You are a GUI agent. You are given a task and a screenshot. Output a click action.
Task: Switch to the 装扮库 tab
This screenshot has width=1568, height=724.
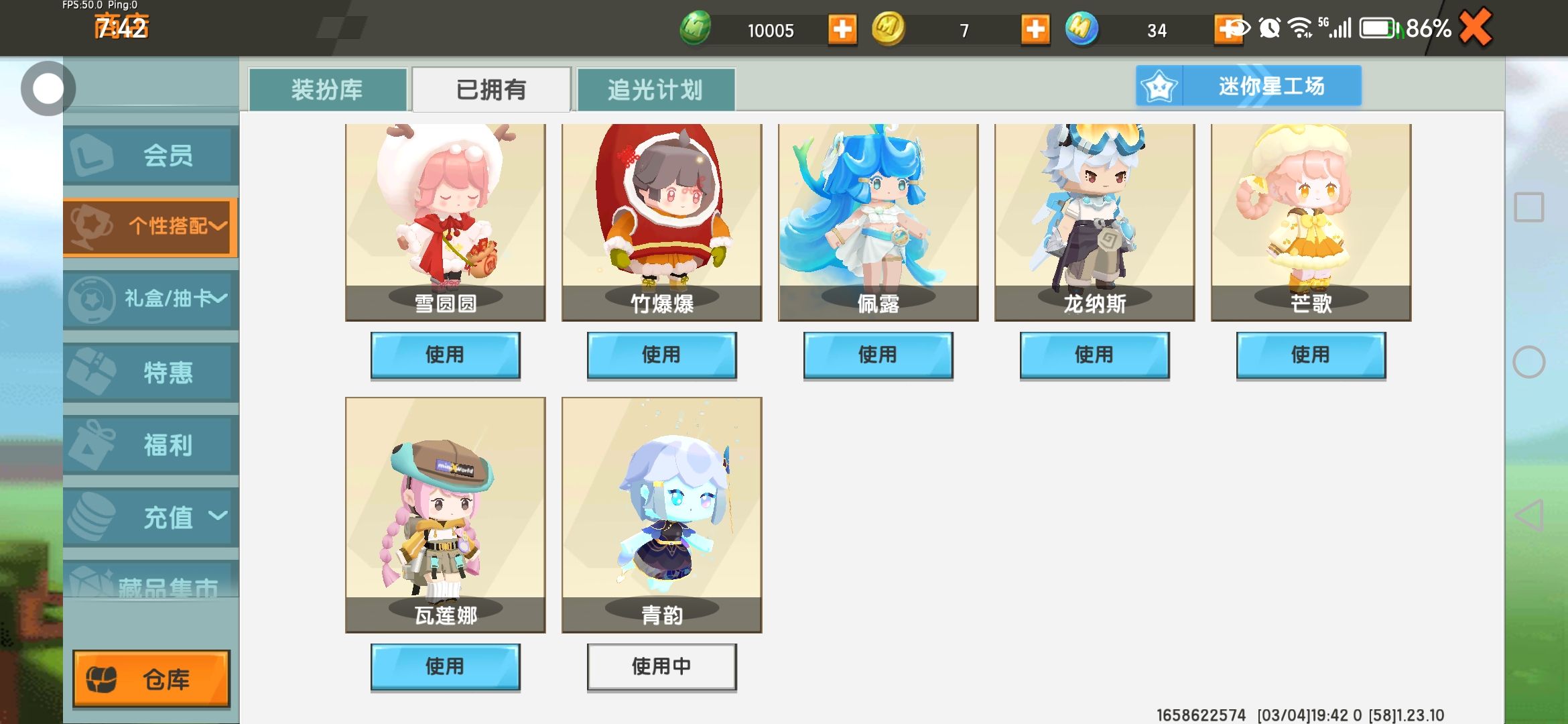click(328, 89)
